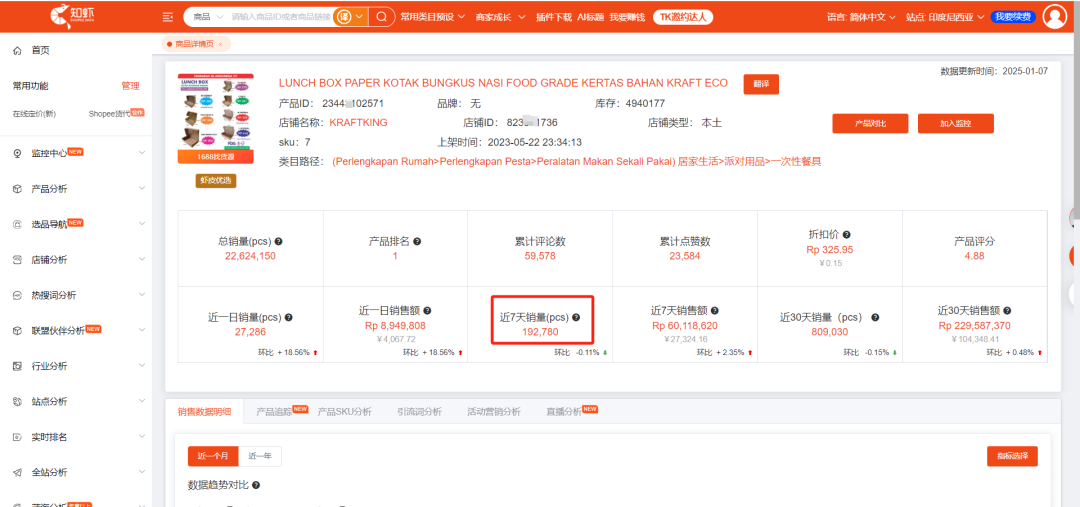1080x507 pixels.
Task: Click the 实时排名 sidebar icon
Action: tap(17, 437)
